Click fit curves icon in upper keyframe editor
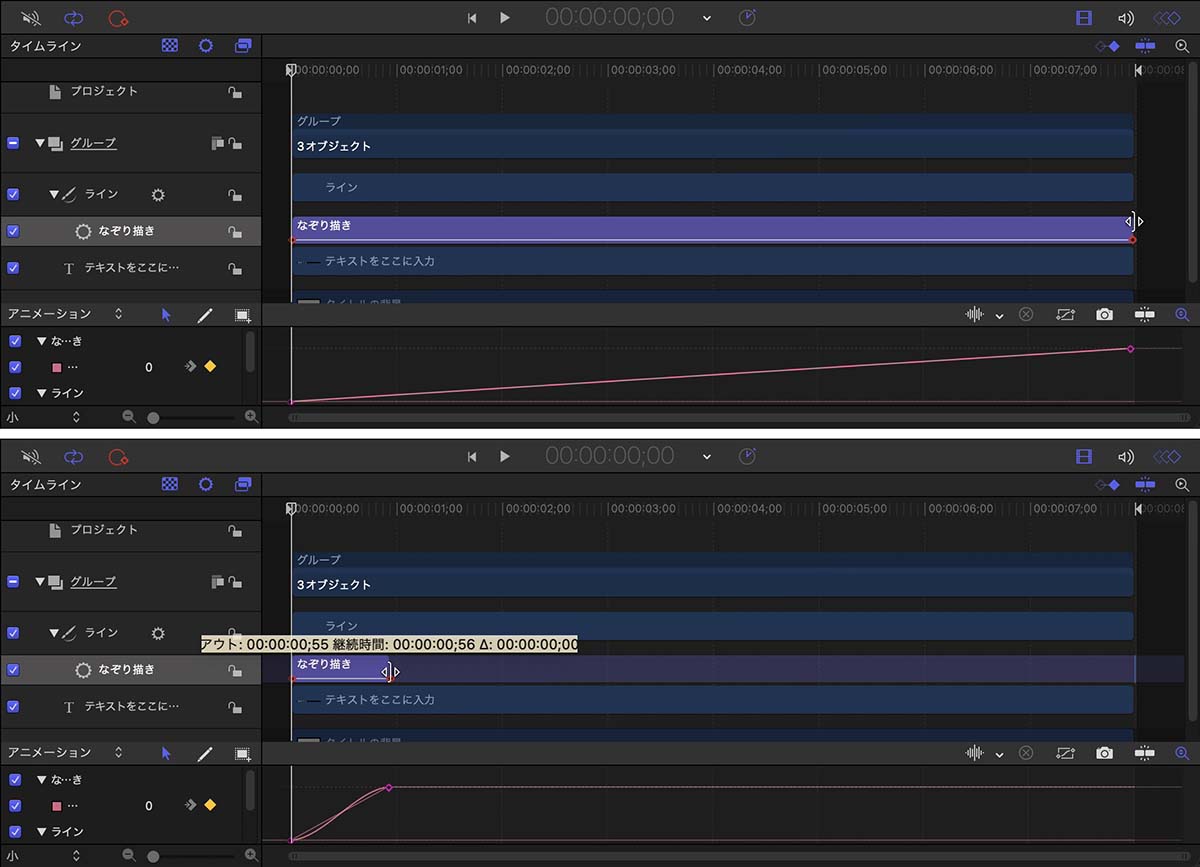 pyautogui.click(x=1065, y=314)
